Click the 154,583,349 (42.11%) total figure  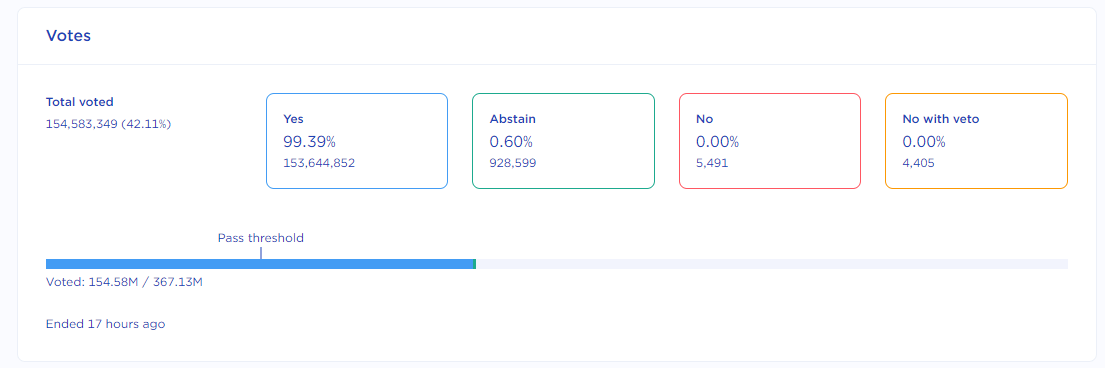coord(109,124)
